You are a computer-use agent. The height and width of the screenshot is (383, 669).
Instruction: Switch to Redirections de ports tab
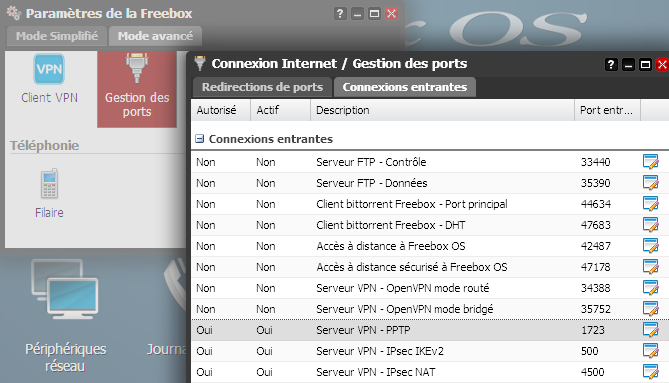pyautogui.click(x=262, y=87)
